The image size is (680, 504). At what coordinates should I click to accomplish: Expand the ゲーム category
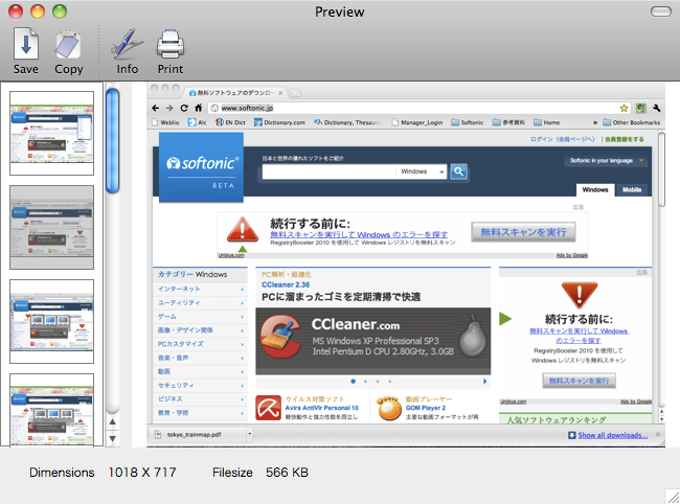(x=200, y=317)
